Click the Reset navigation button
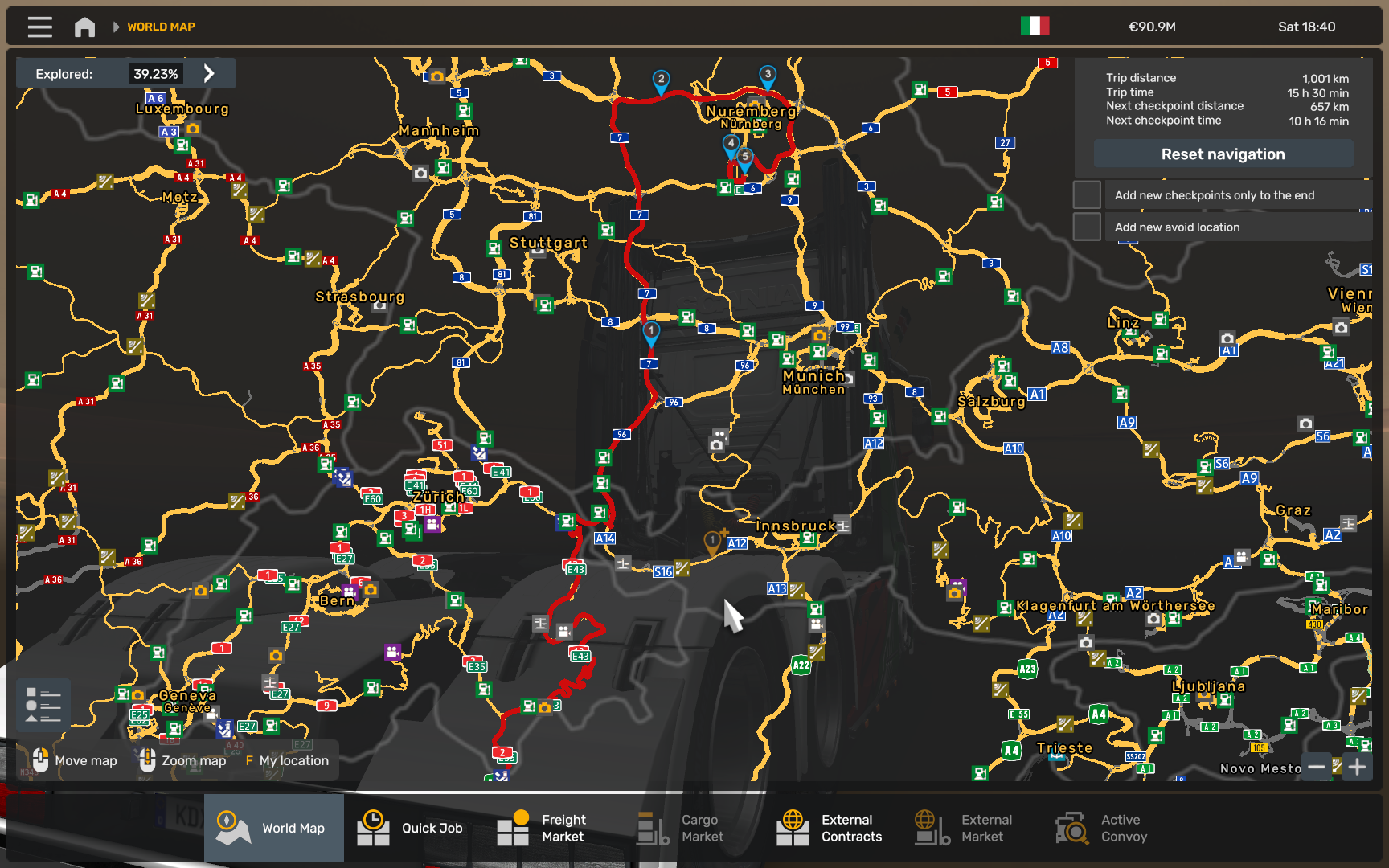 click(x=1223, y=154)
